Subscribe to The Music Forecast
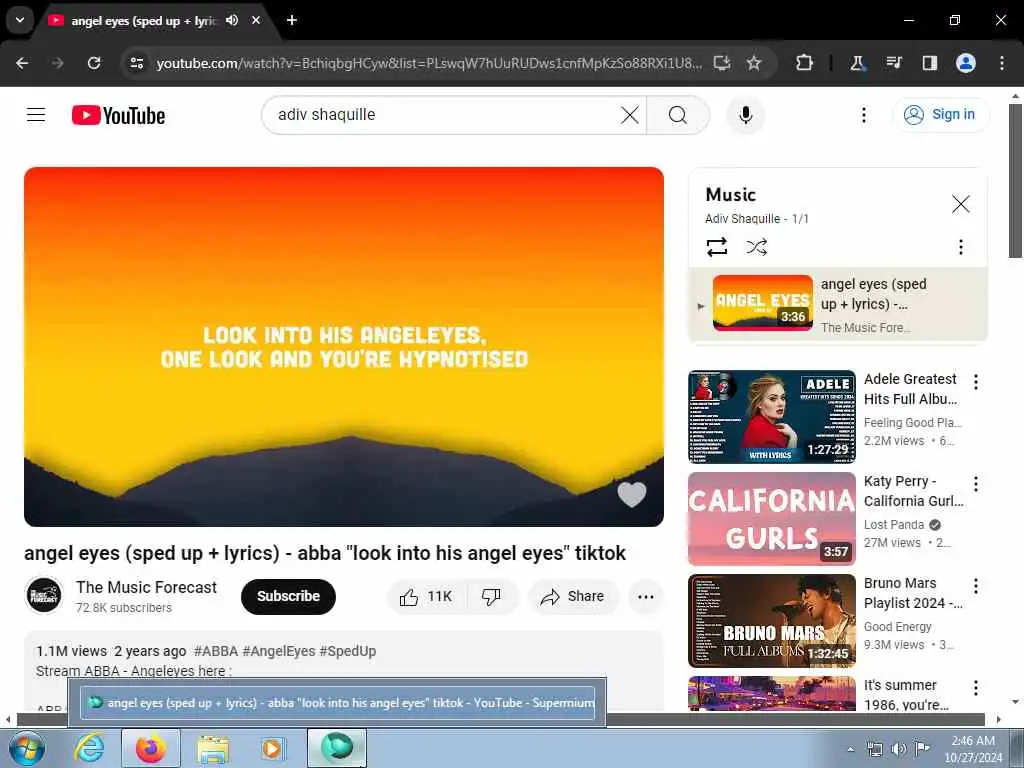The height and width of the screenshot is (768, 1024). 288,596
